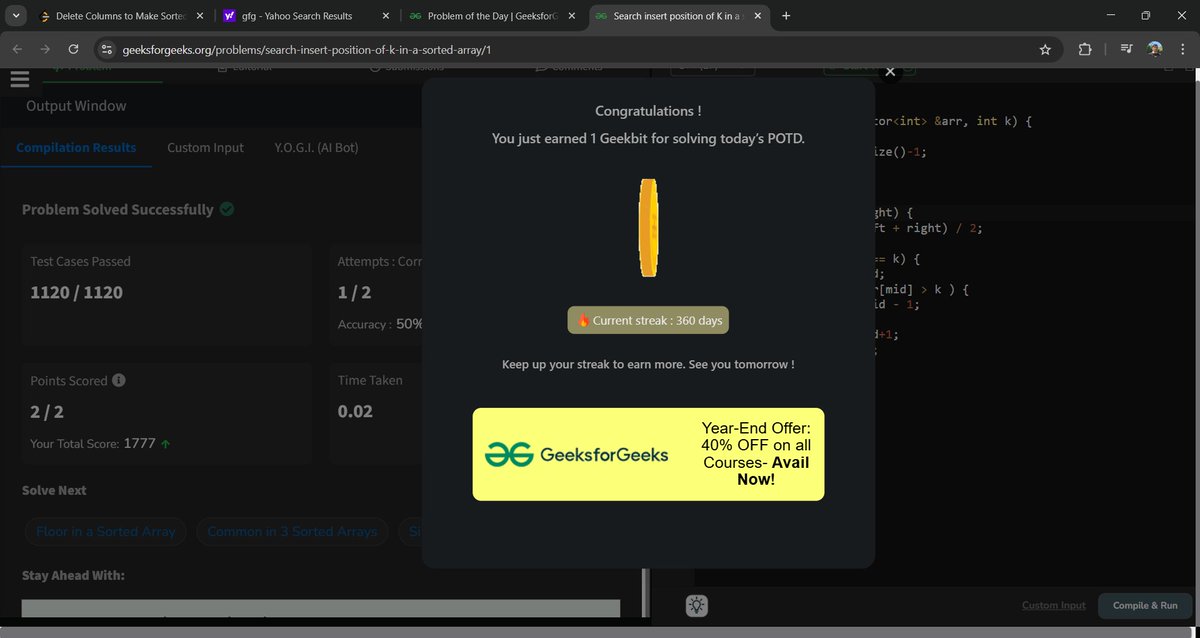Open the Y.O.G.I. (AI Bot) tab
The height and width of the screenshot is (638, 1200).
316,147
